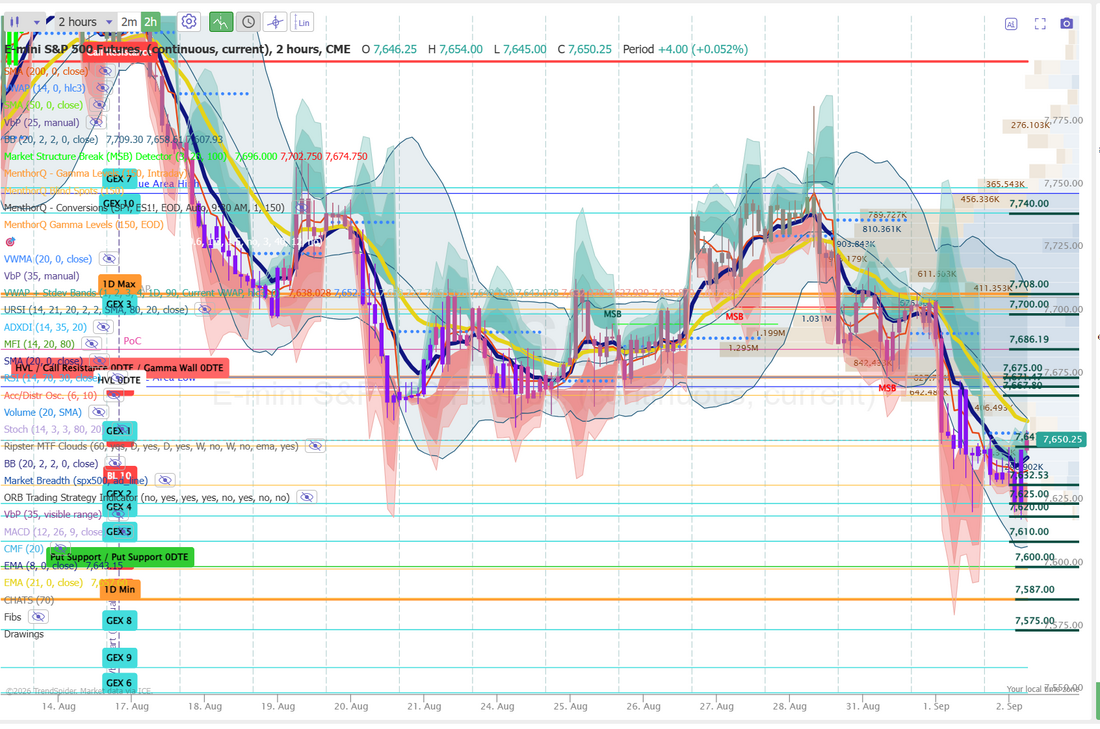This screenshot has height=729, width=1100.
Task: Take a chart snapshot with camera icon
Action: [x=1066, y=23]
